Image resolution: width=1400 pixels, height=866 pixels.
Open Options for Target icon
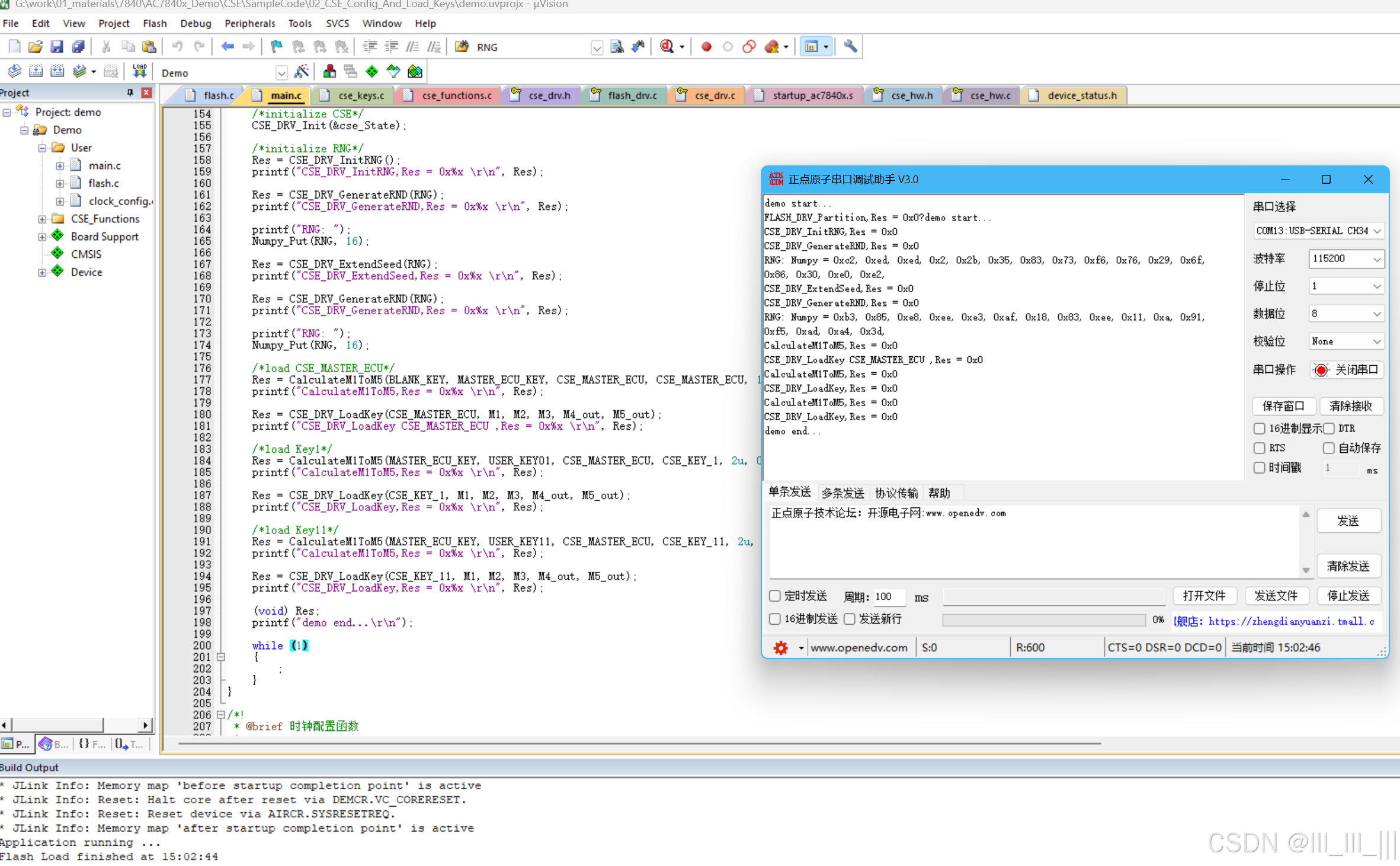click(x=301, y=72)
